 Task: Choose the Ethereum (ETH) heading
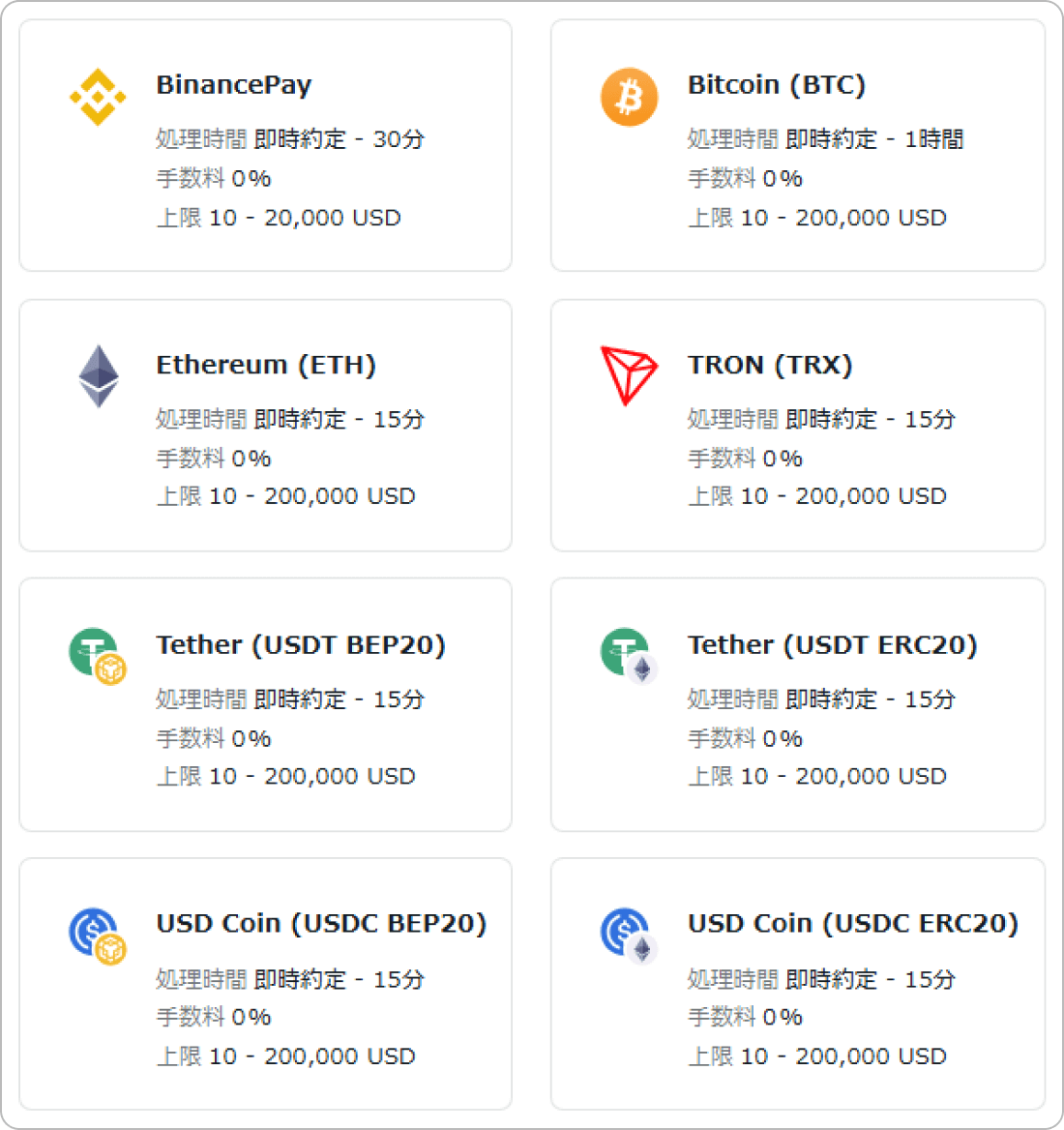266,365
